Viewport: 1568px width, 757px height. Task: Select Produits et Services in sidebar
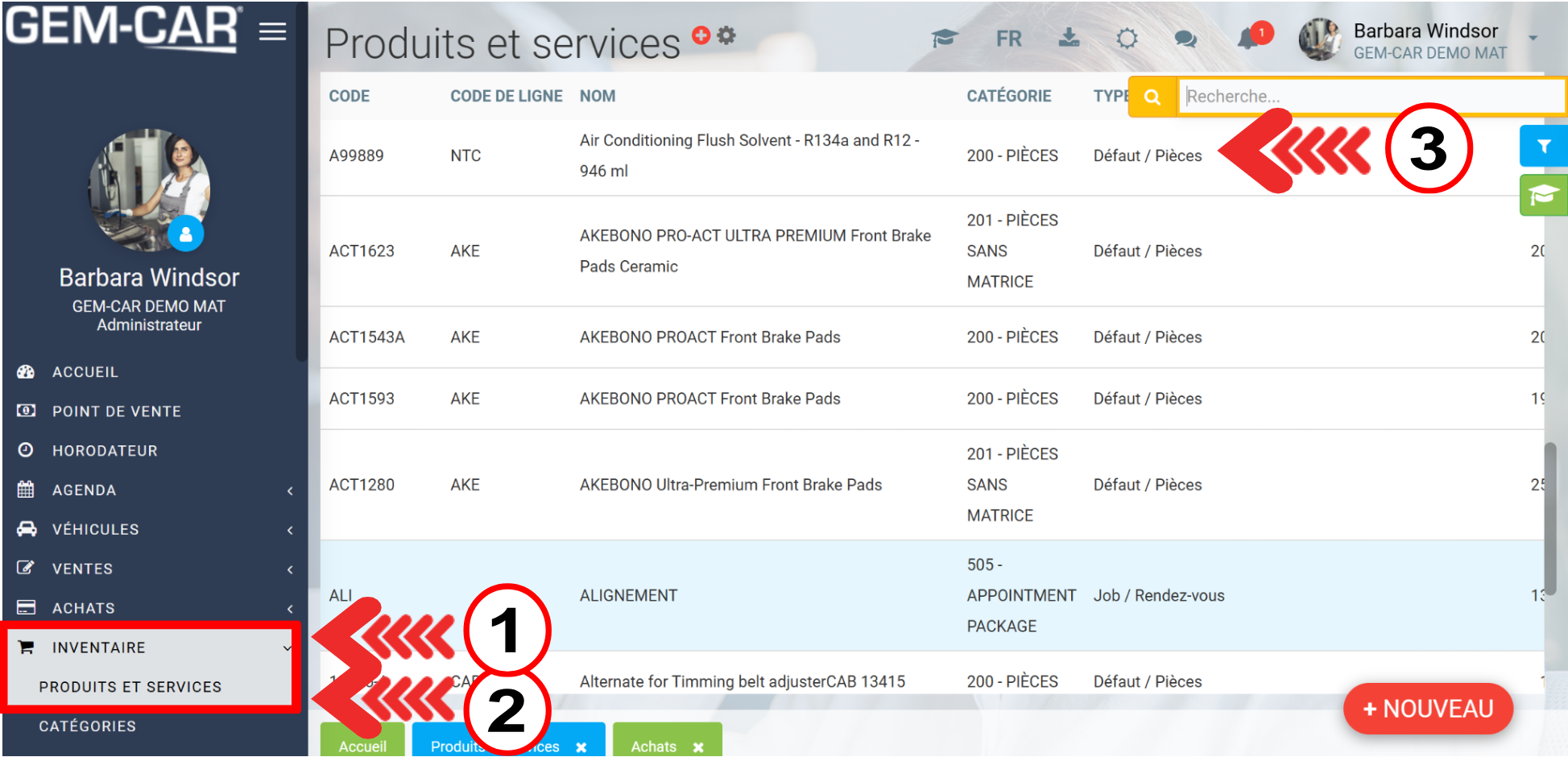(x=130, y=687)
